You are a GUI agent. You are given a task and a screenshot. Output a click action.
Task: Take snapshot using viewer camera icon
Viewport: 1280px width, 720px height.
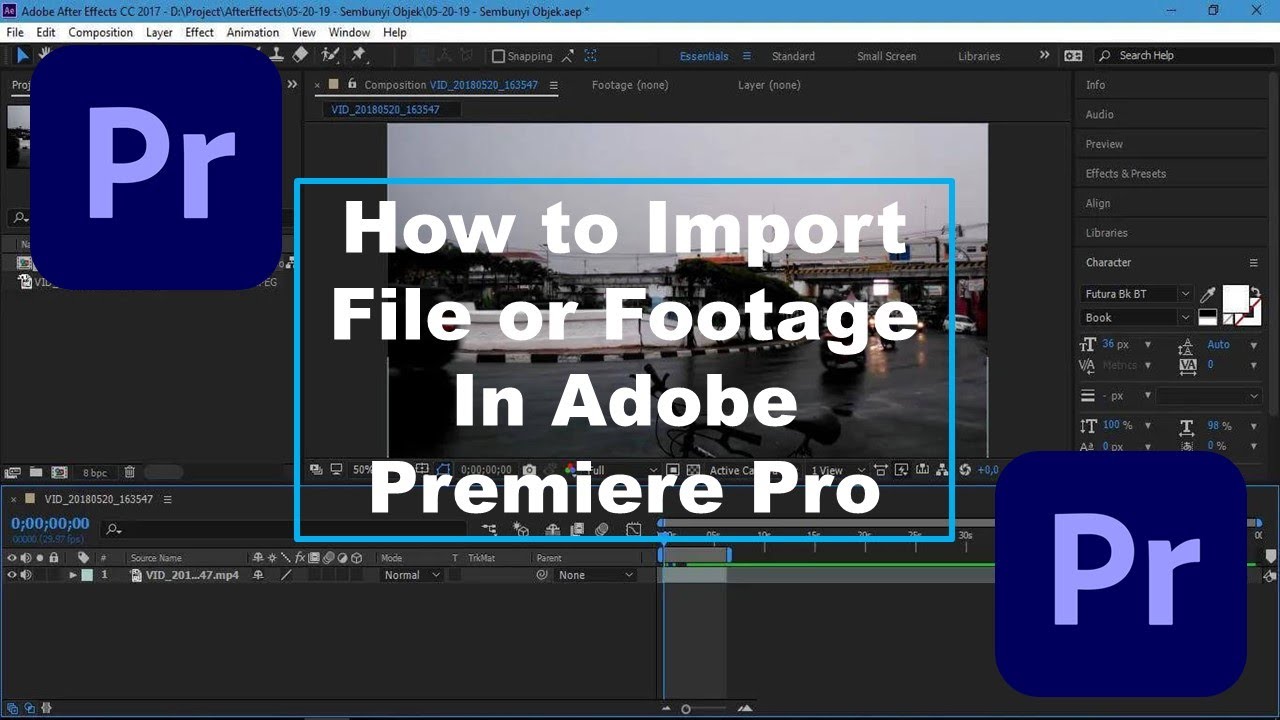529,470
